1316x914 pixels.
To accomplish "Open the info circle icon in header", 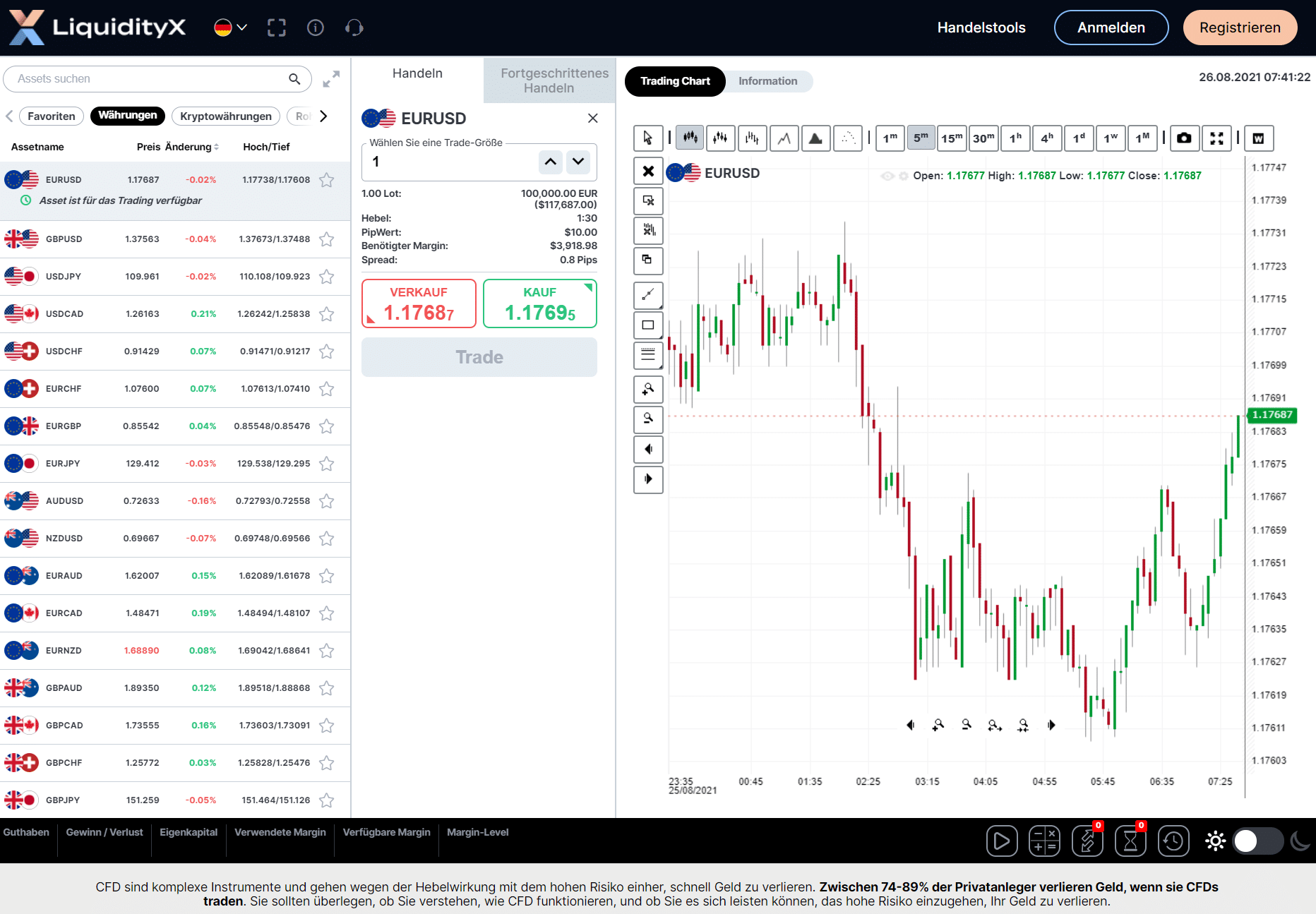I will [x=316, y=28].
